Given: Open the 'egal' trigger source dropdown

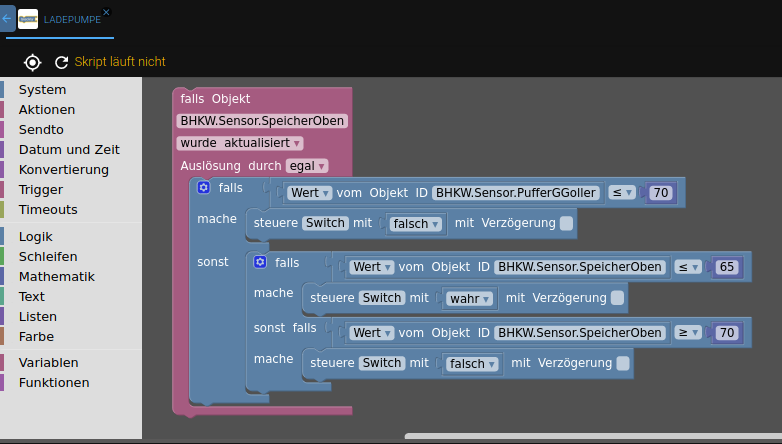Looking at the screenshot, I should point(307,166).
